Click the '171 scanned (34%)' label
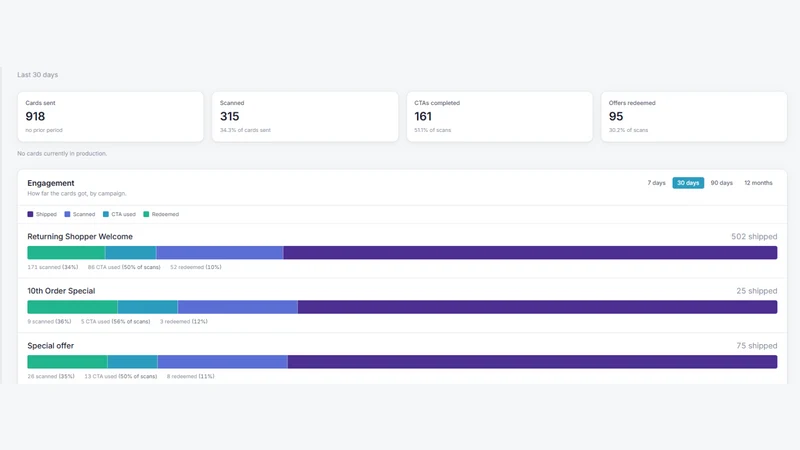Image resolution: width=800 pixels, height=450 pixels. (53, 267)
